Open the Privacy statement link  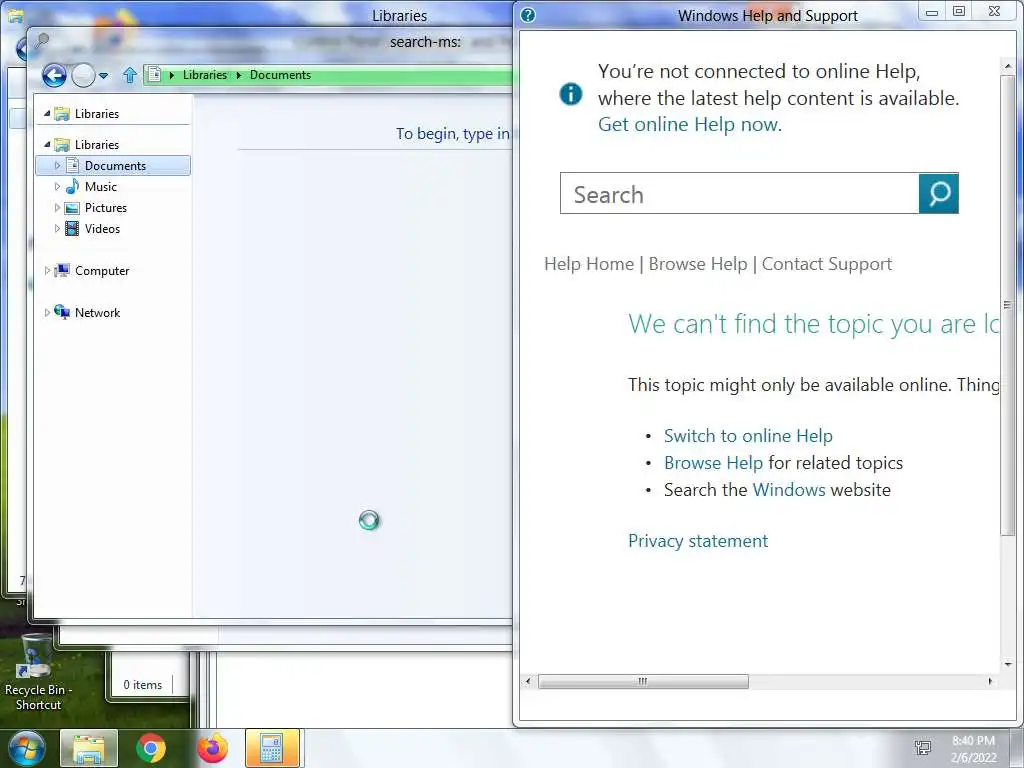[698, 541]
